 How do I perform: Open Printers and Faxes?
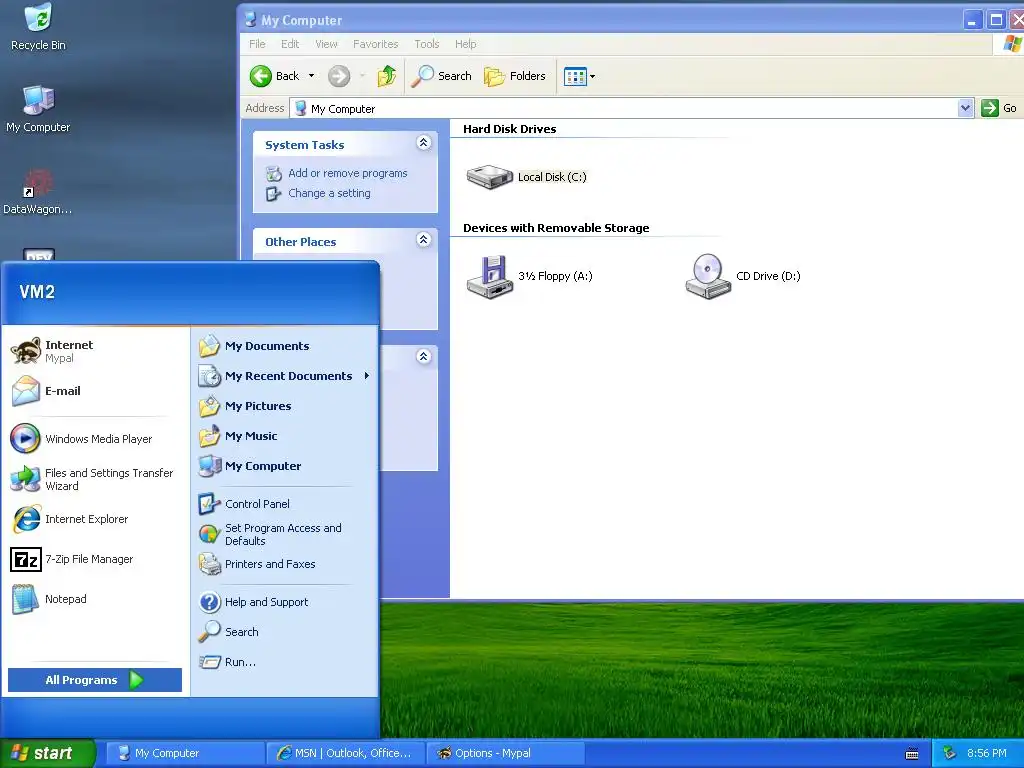pos(285,564)
